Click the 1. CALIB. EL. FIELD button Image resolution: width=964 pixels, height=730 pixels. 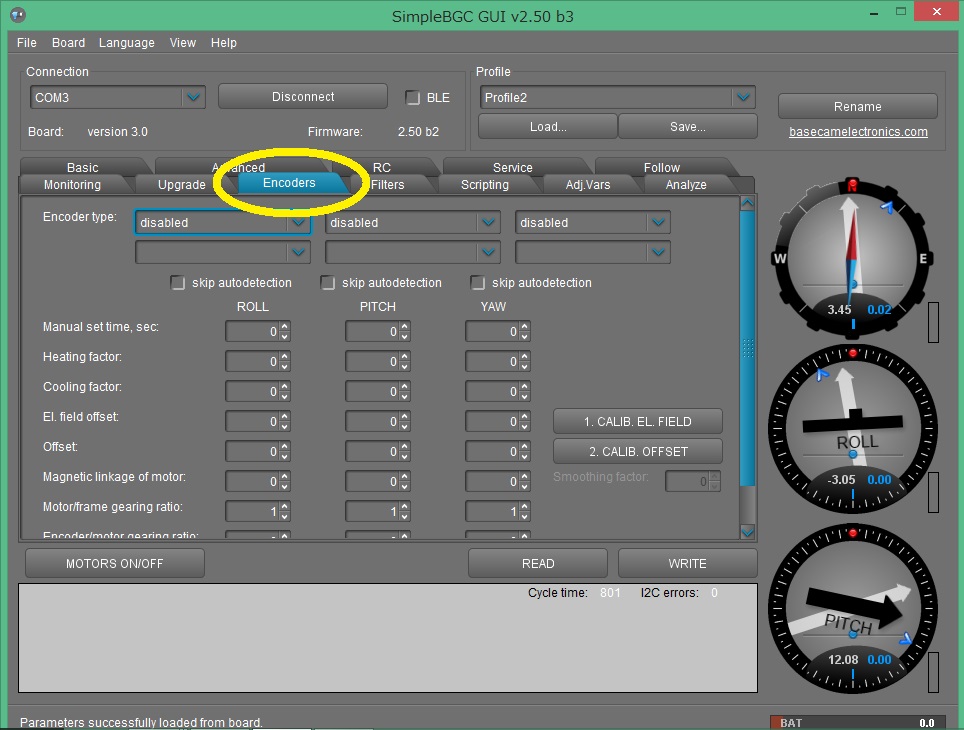[638, 422]
